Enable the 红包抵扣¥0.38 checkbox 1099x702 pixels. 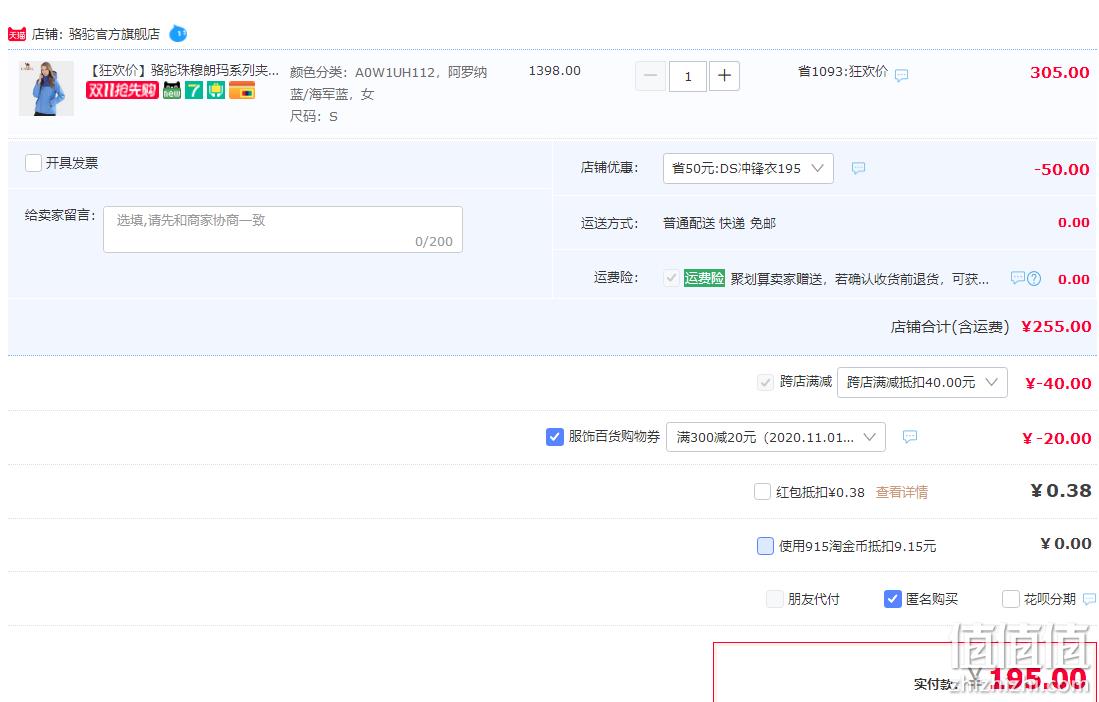coord(763,491)
